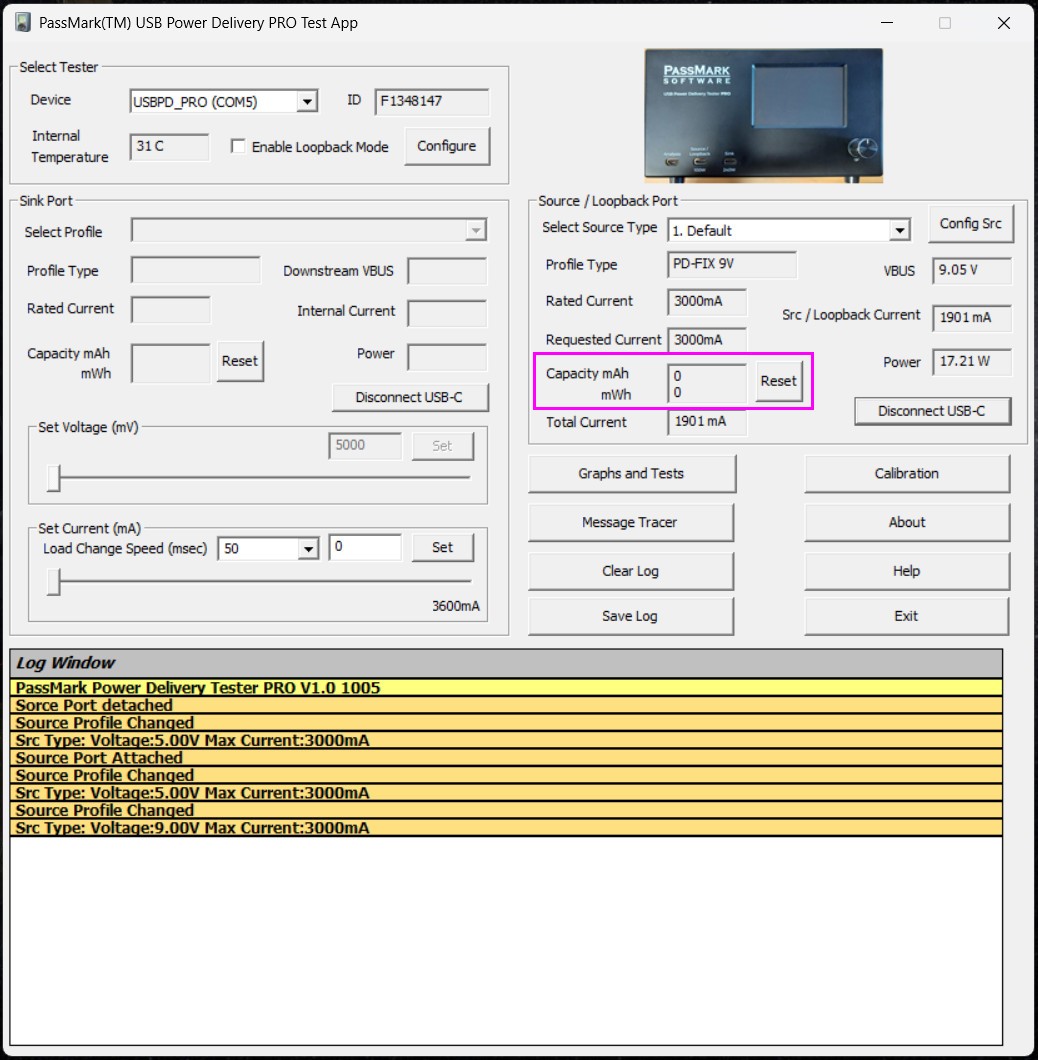
Task: Select log line 'Sorce Port detached'
Action: click(x=506, y=705)
